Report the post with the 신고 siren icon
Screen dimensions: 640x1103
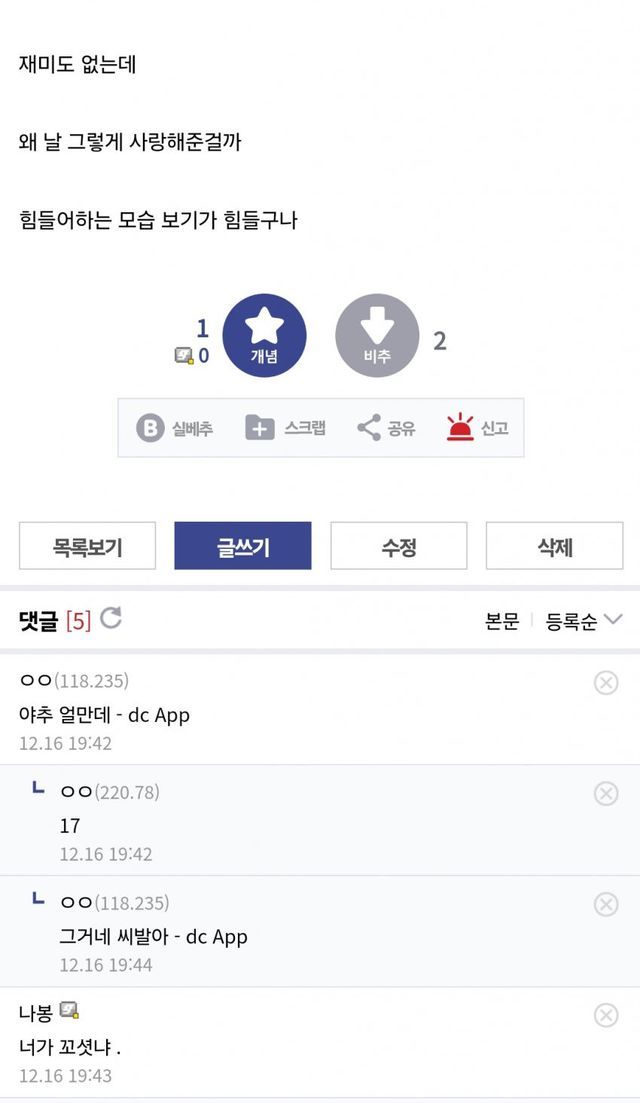461,428
